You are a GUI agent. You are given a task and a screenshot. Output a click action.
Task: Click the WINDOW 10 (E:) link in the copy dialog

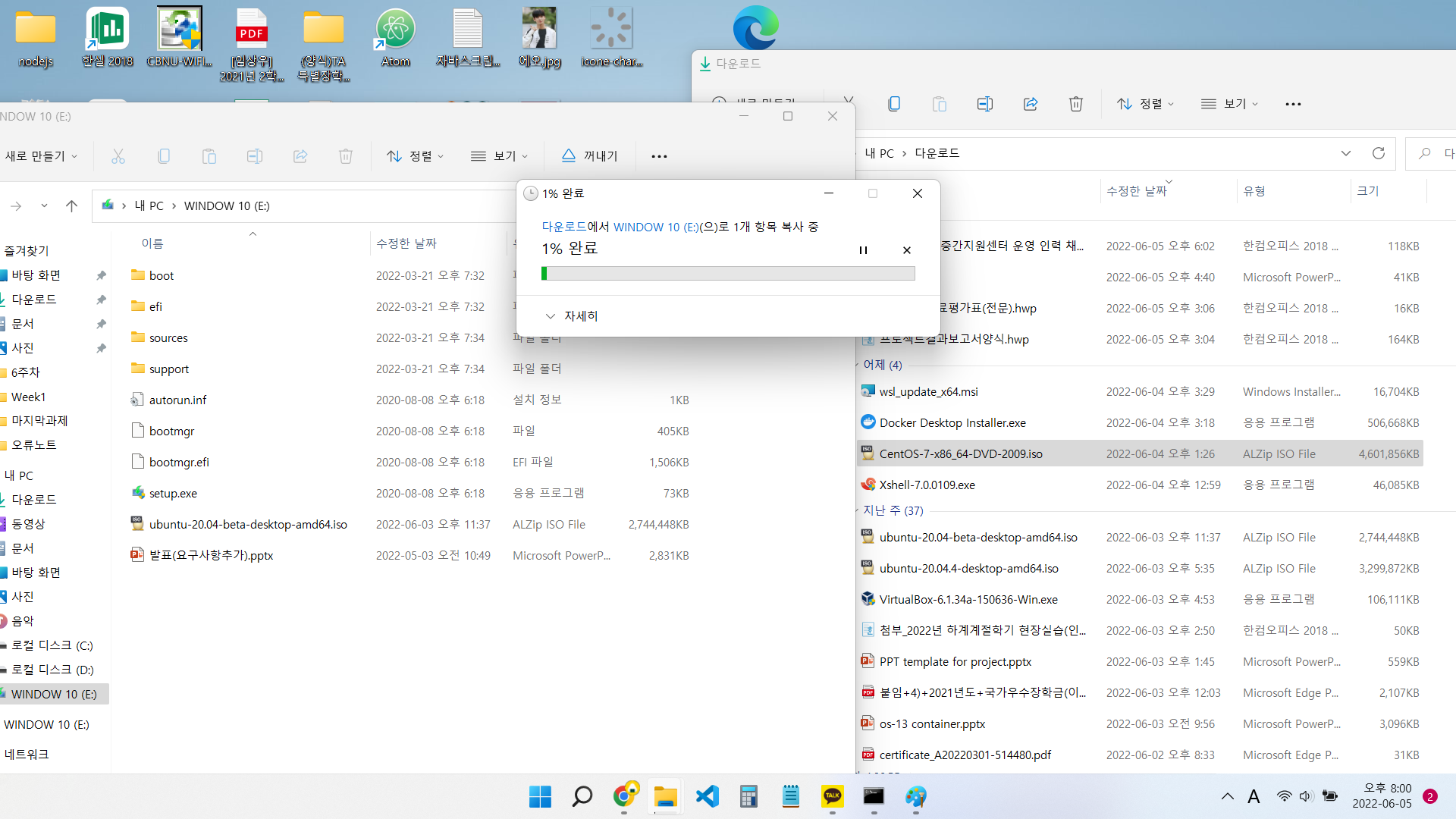(x=656, y=227)
